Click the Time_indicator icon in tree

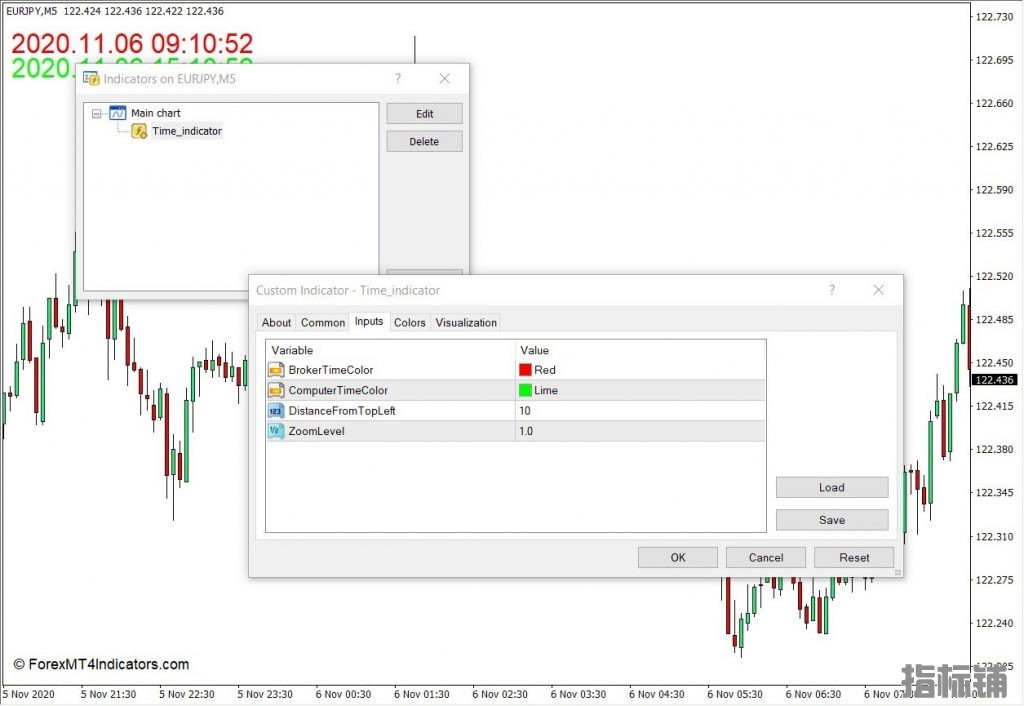point(140,131)
